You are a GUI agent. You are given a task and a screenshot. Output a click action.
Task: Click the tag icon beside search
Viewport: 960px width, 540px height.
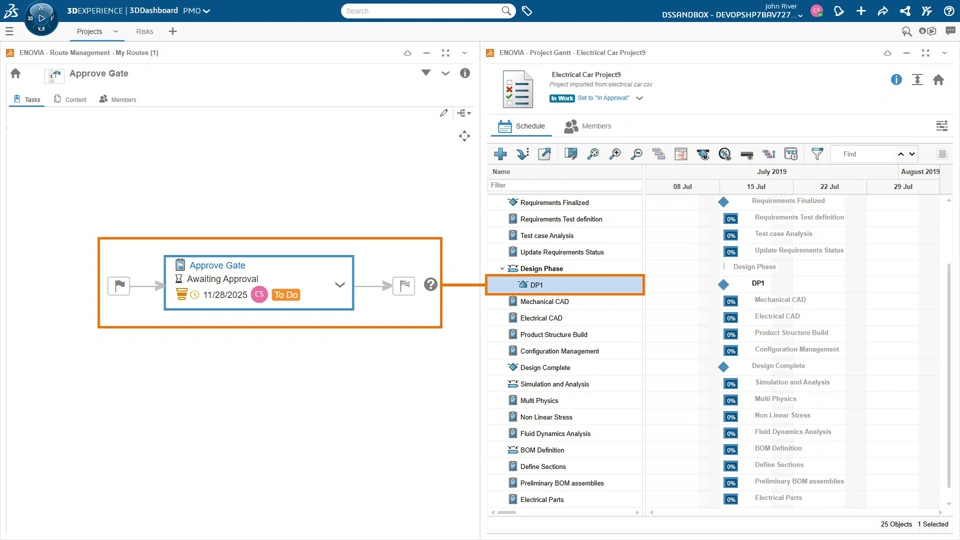click(527, 11)
